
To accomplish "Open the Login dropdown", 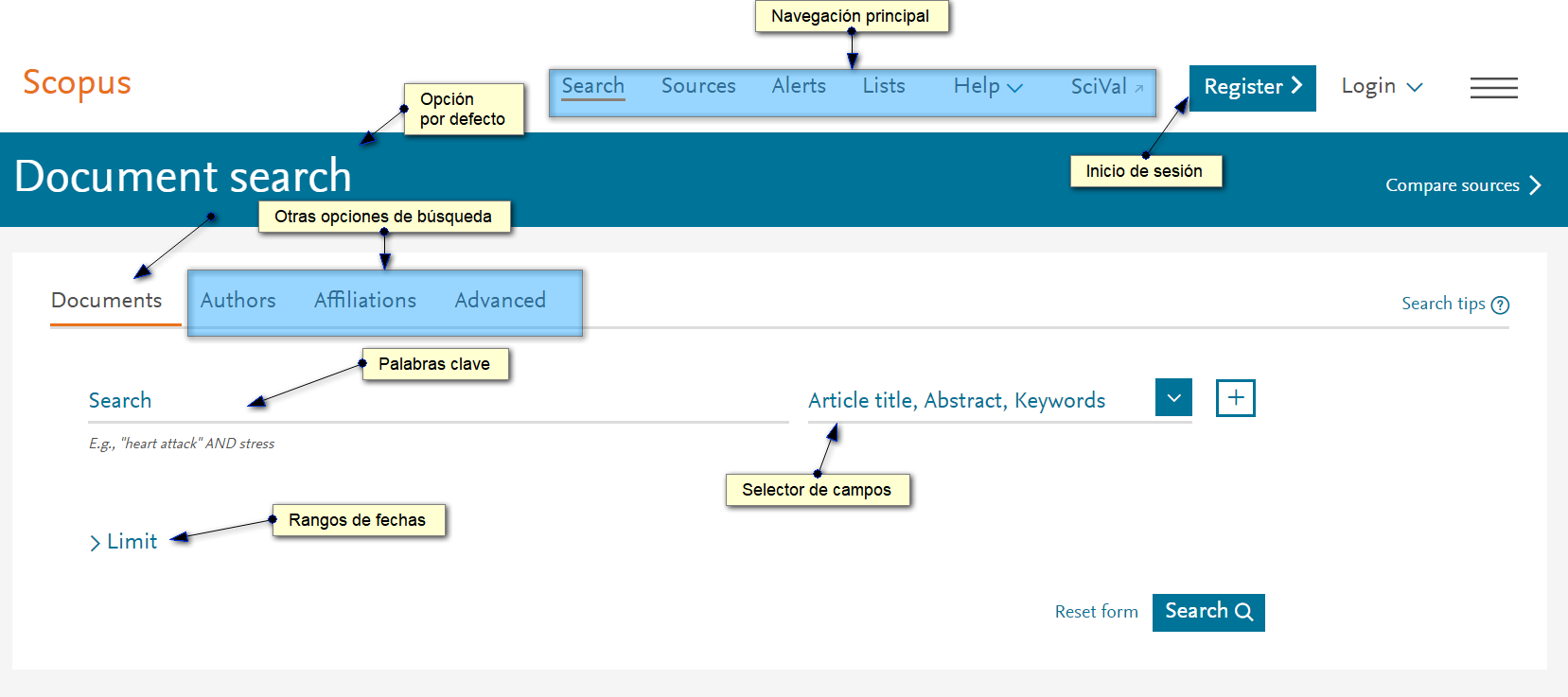I will pyautogui.click(x=1381, y=87).
